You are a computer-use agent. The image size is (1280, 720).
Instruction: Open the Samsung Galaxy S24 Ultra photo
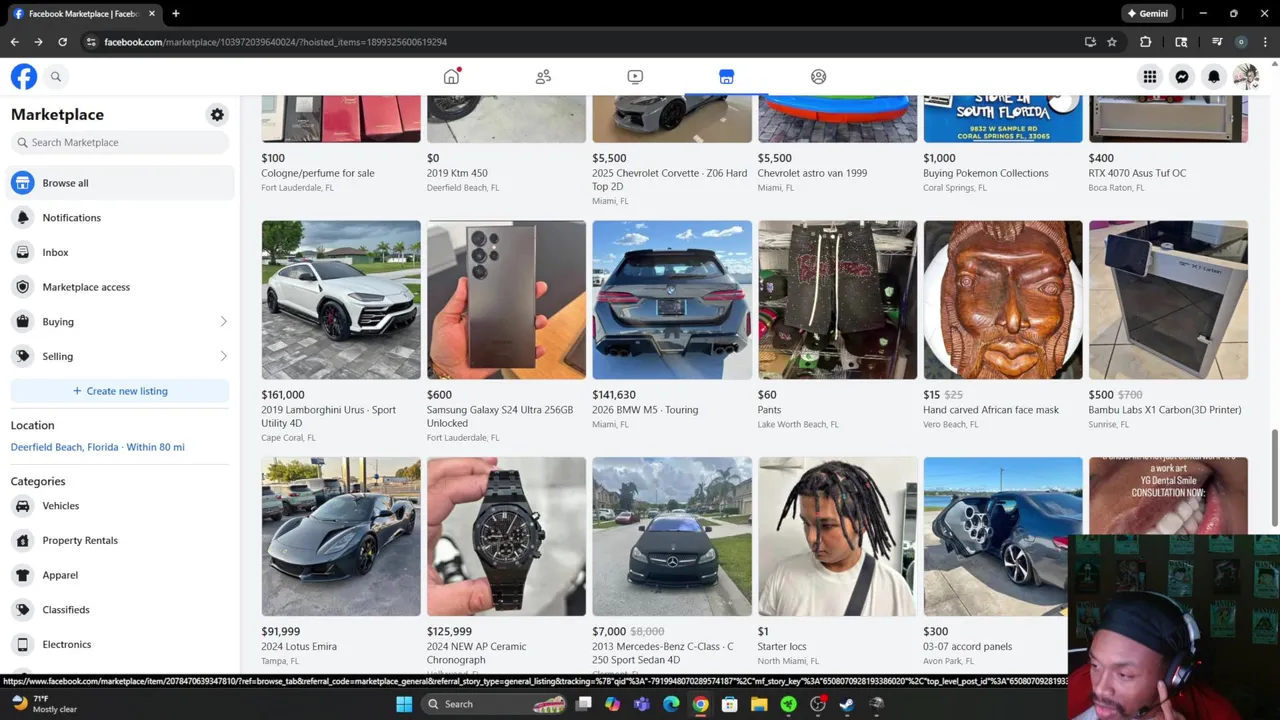pos(506,300)
